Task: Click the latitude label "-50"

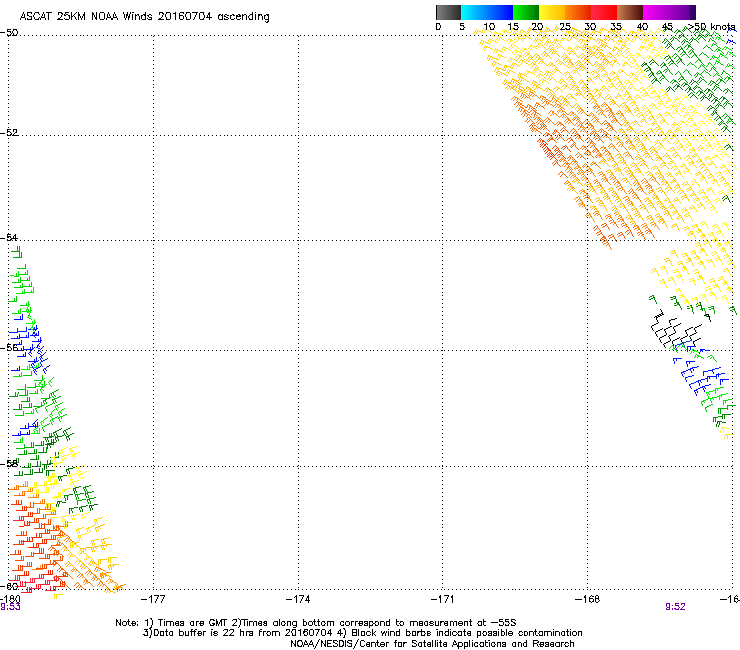Action: point(9,33)
